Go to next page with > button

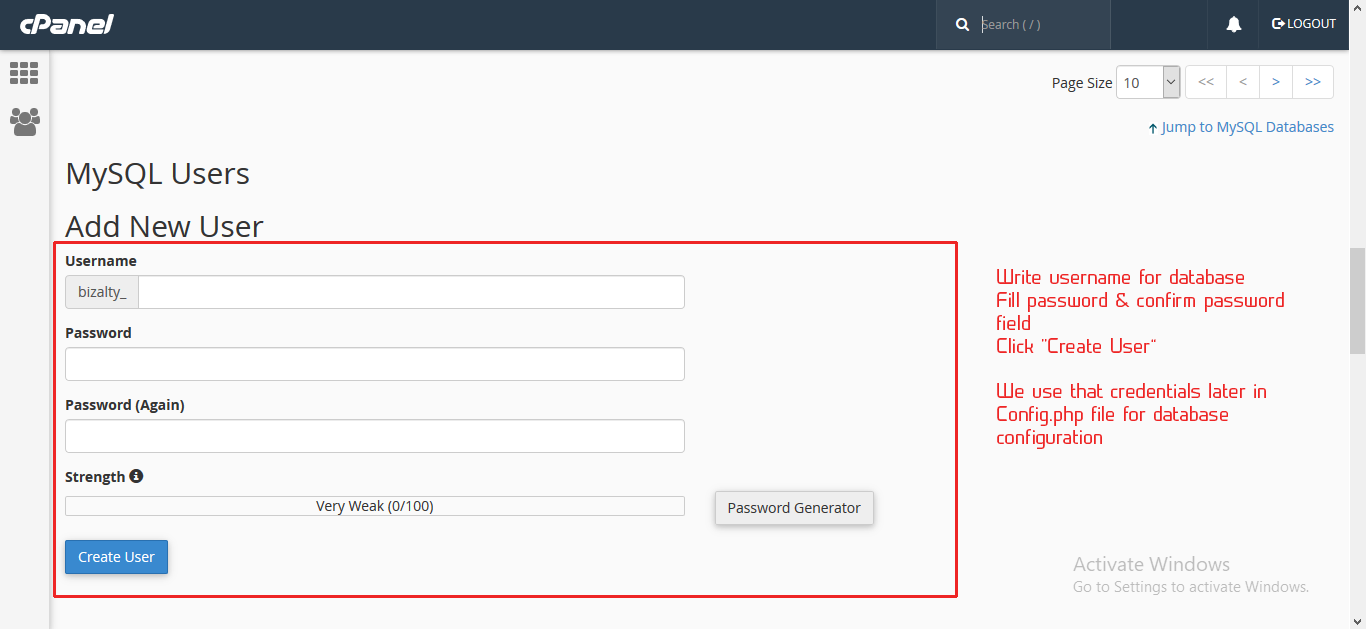[1276, 82]
